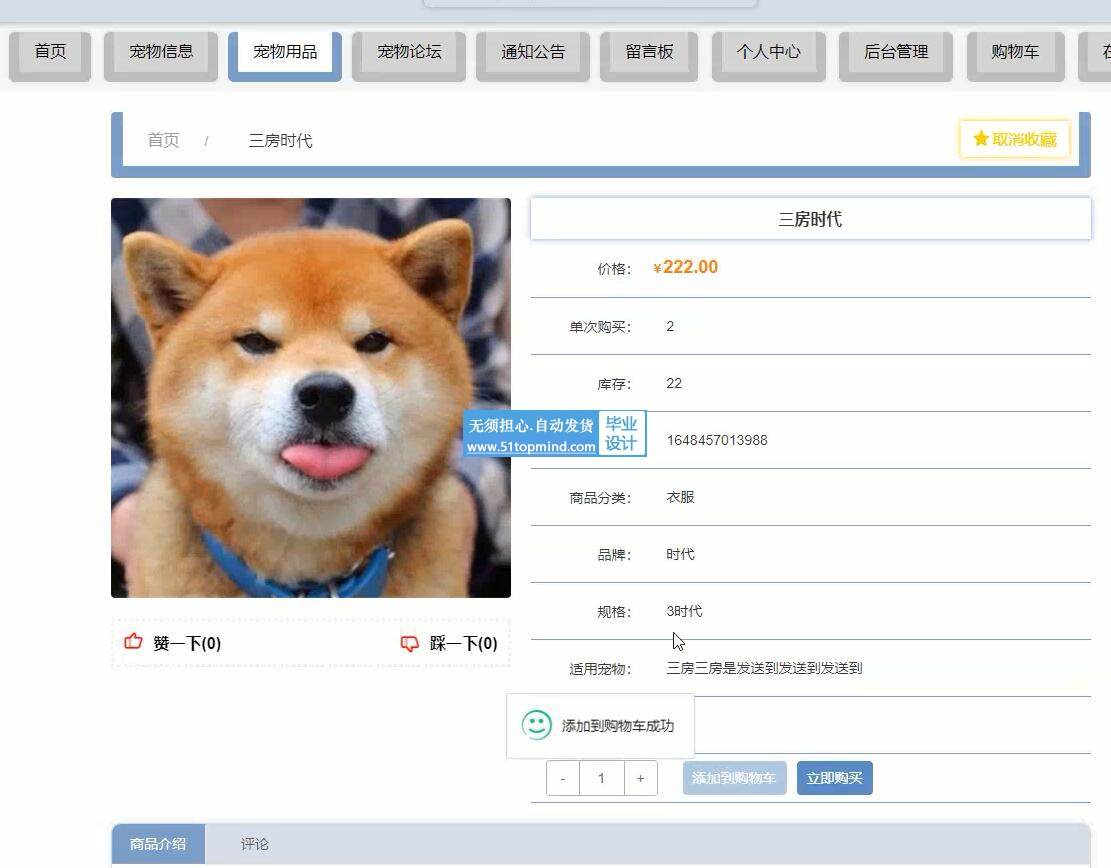The height and width of the screenshot is (868, 1111).
Task: Navigate to 留言板
Action: pyautogui.click(x=649, y=52)
